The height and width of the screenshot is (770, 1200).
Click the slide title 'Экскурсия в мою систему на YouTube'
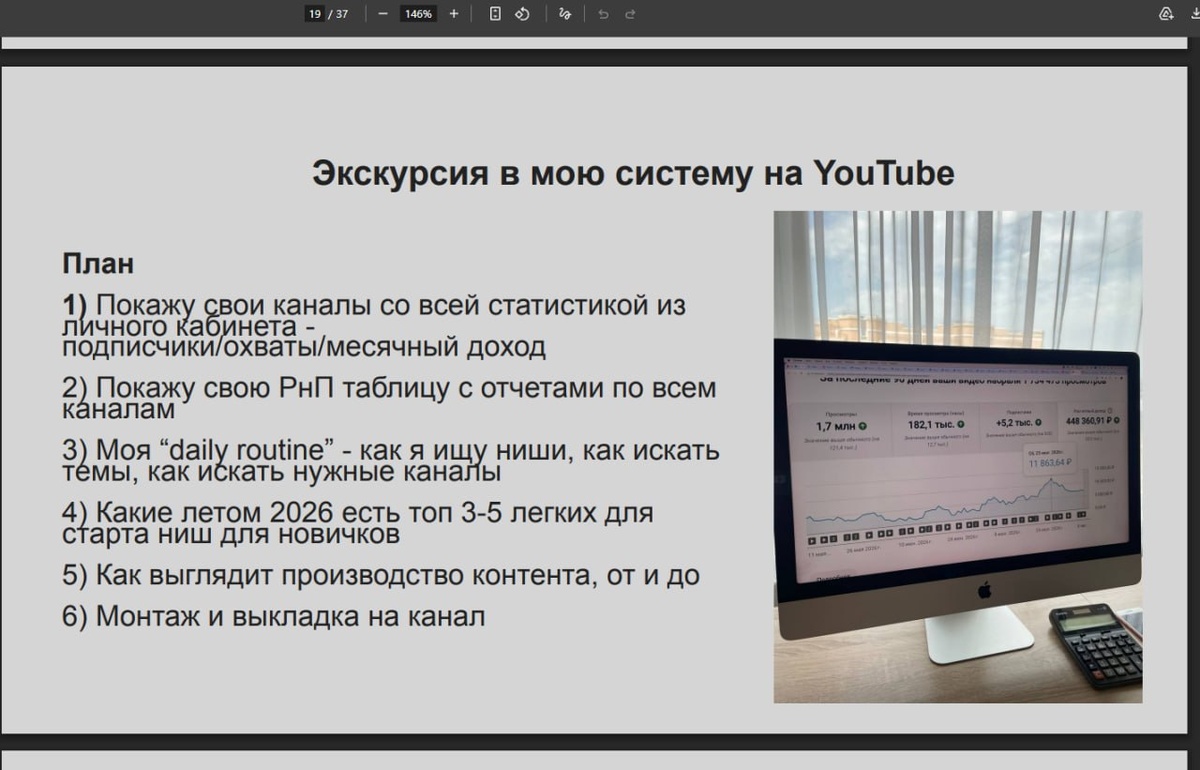[x=633, y=173]
